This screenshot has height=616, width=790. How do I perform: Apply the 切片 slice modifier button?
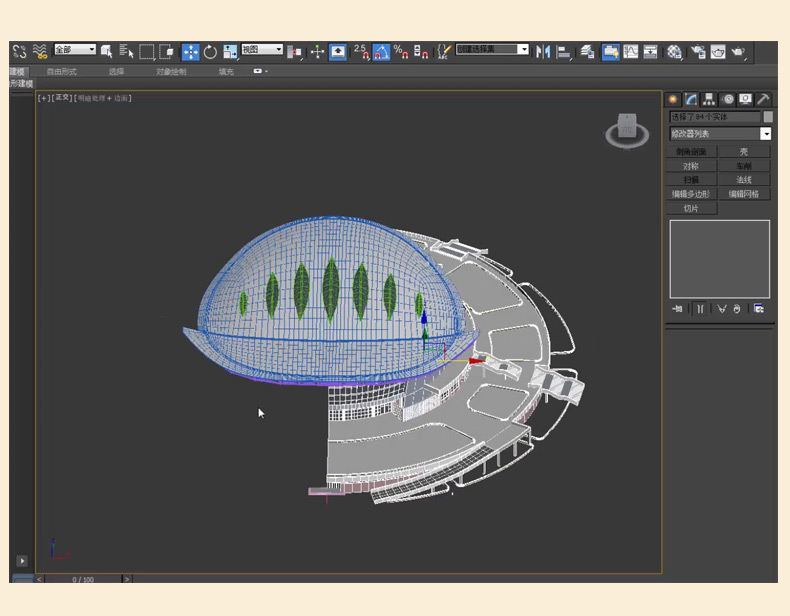point(691,208)
